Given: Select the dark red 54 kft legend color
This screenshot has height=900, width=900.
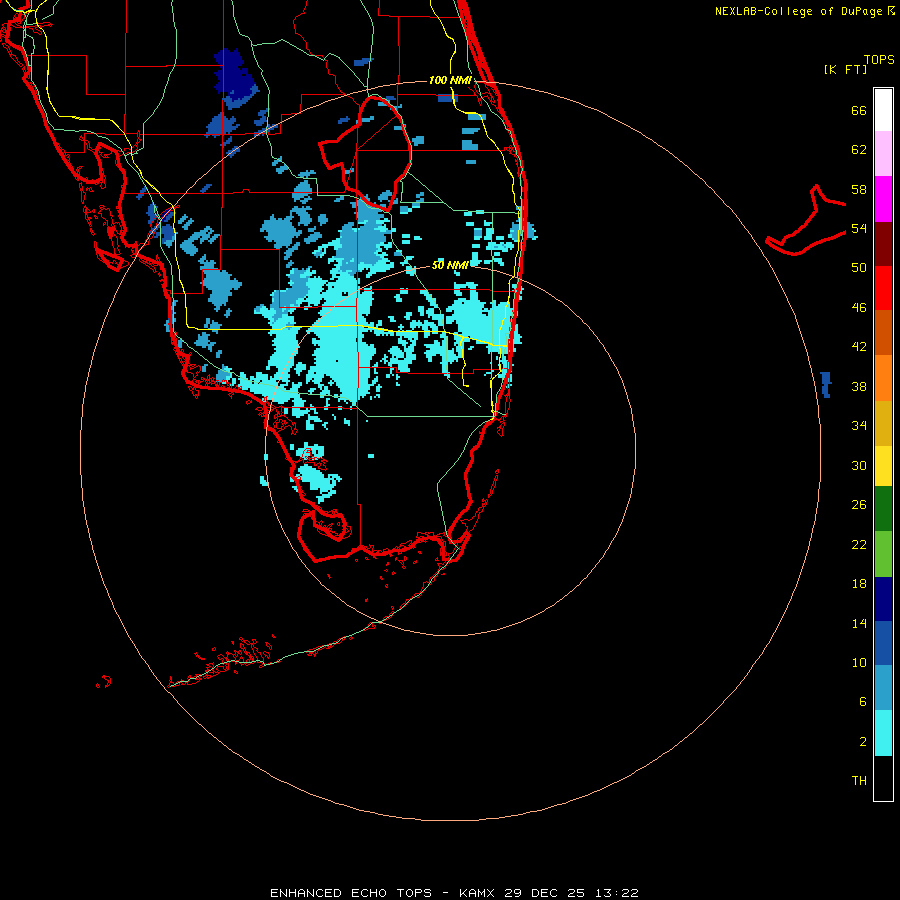Looking at the screenshot, I should coord(883,245).
